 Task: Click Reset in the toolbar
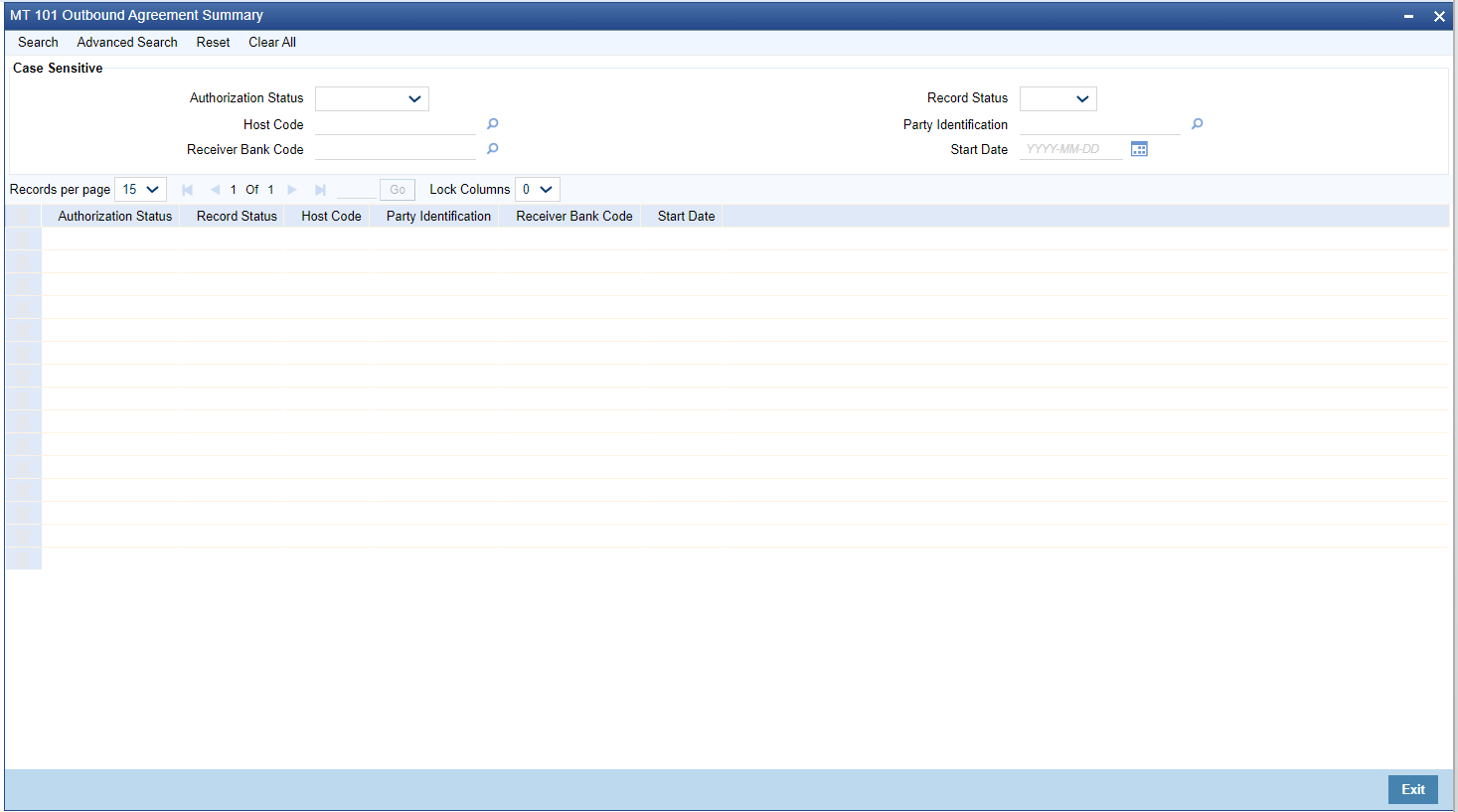click(213, 43)
